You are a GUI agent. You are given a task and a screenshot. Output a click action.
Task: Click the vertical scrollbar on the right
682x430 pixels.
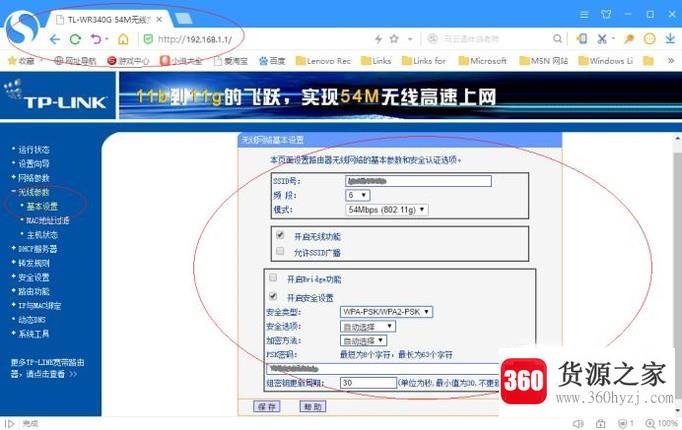(678, 274)
